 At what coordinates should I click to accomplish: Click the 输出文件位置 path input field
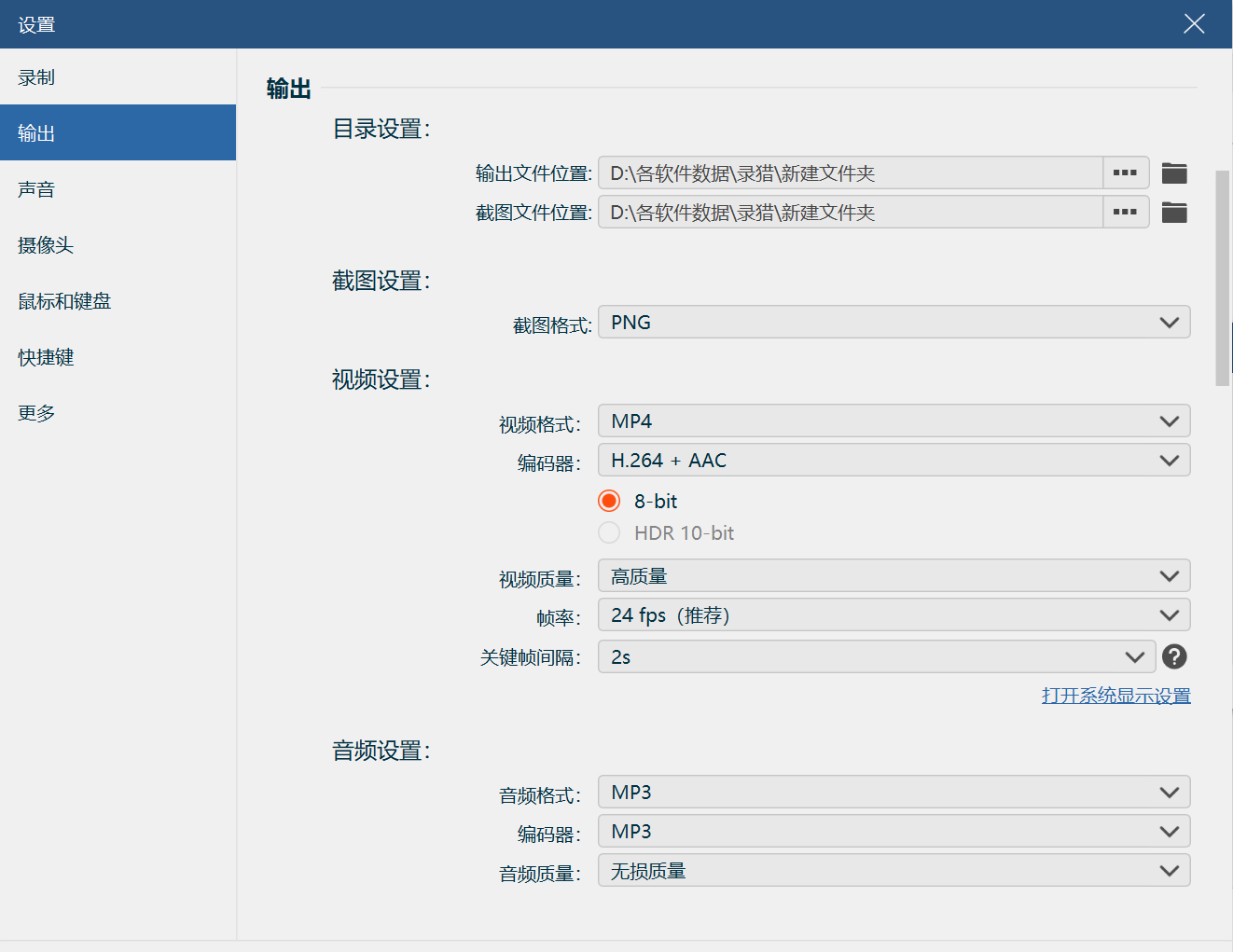pyautogui.click(x=849, y=172)
